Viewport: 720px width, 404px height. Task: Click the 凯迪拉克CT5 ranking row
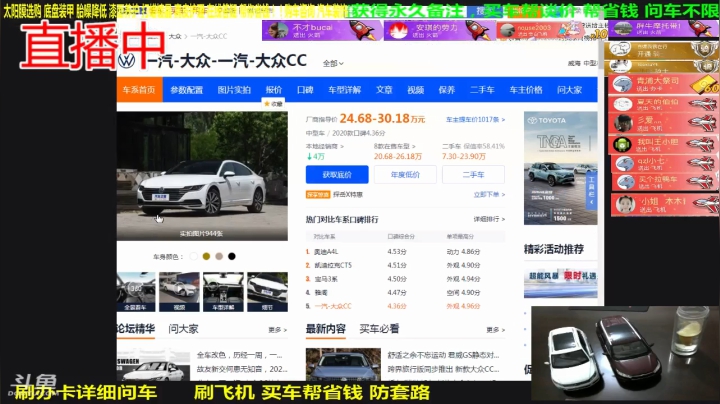(x=405, y=265)
